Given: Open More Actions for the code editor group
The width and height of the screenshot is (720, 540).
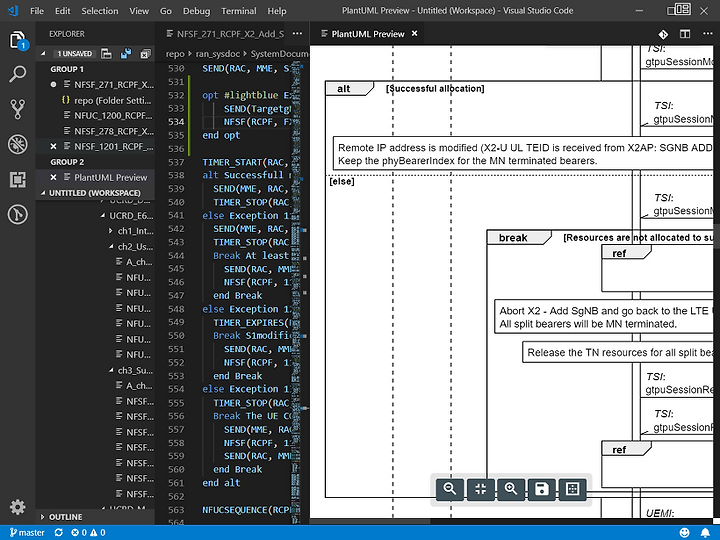Looking at the screenshot, I should pos(298,34).
